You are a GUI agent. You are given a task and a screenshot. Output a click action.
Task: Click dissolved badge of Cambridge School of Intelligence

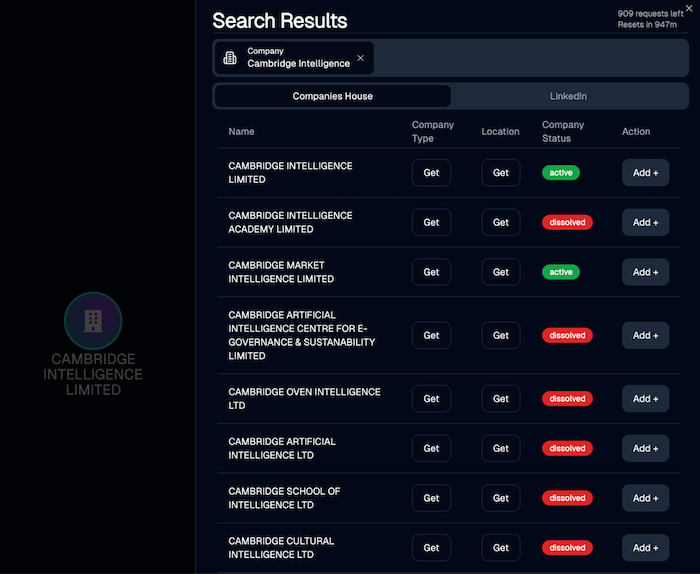click(x=567, y=498)
